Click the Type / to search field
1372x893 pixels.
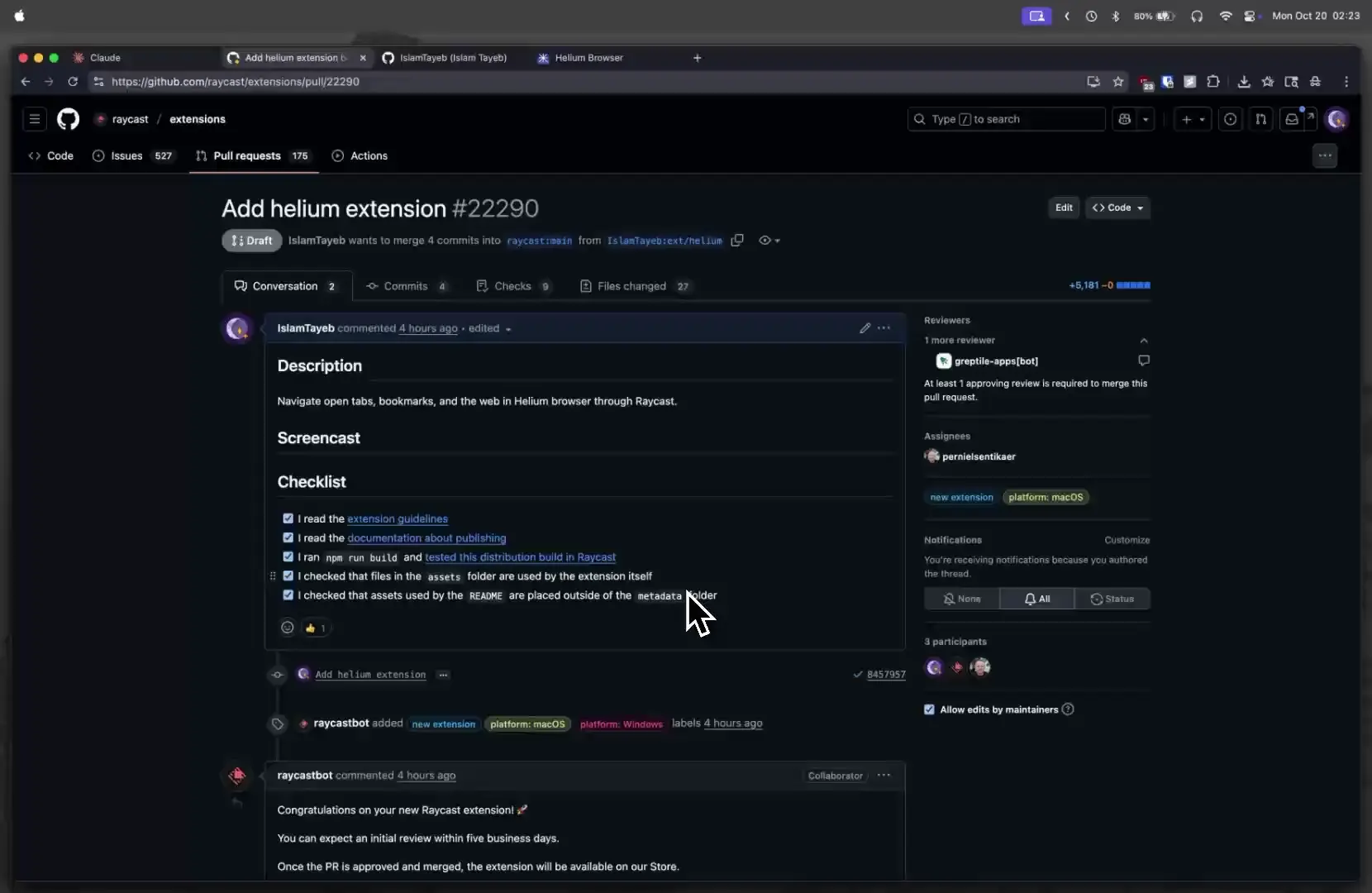coord(1005,119)
